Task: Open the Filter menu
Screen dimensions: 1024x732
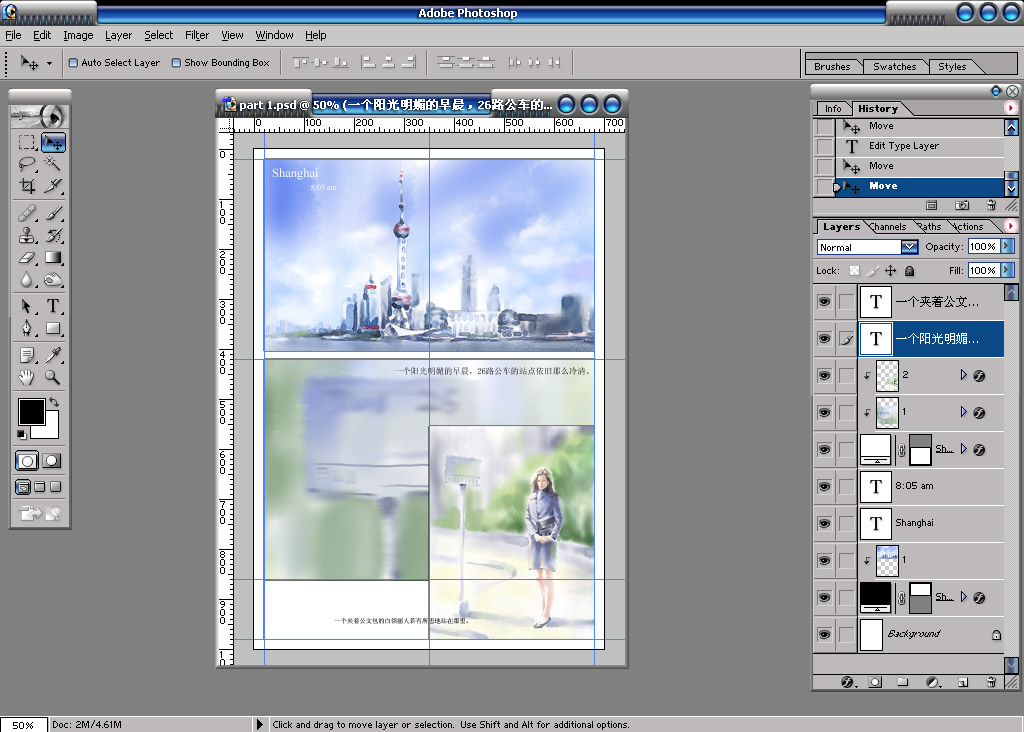Action: point(197,35)
